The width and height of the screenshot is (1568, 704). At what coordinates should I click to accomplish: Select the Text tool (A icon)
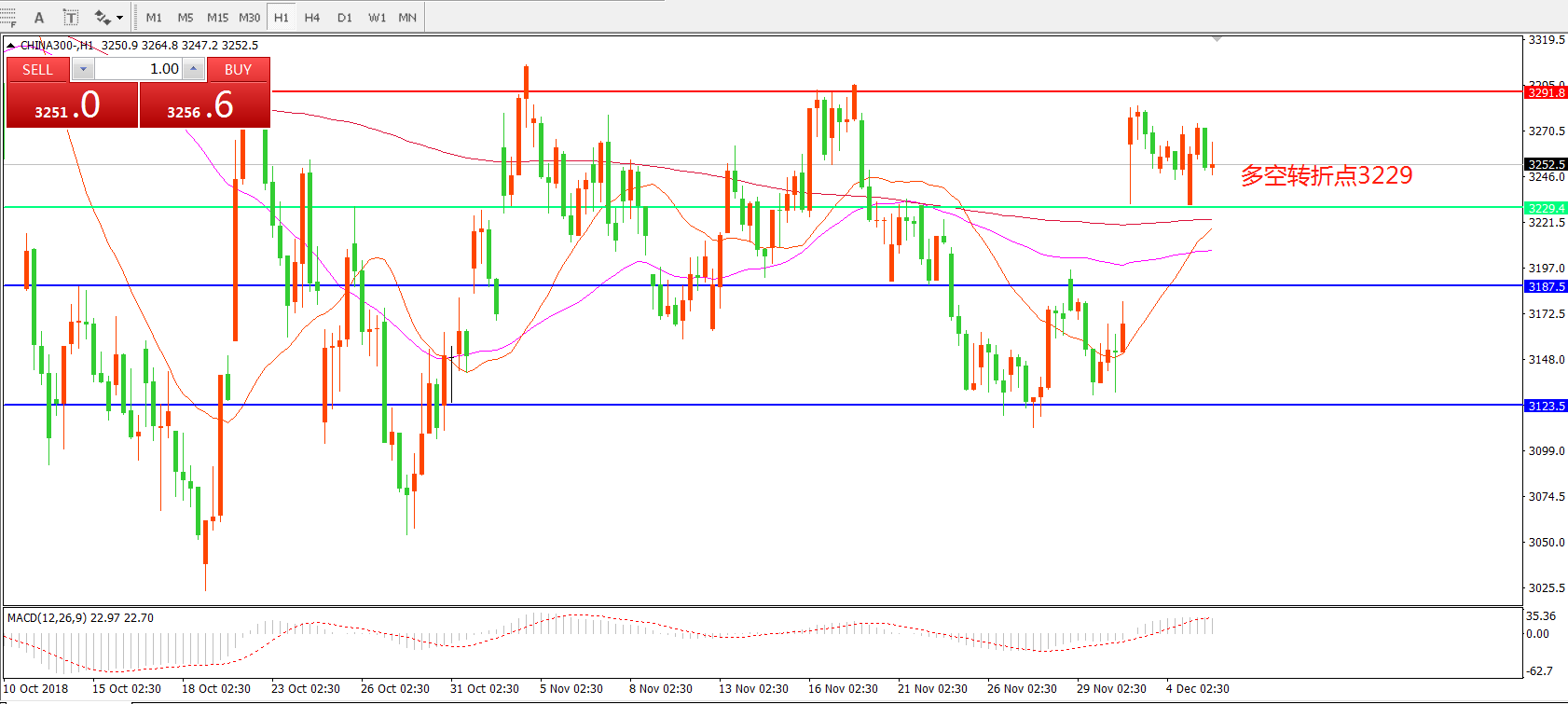click(x=39, y=17)
